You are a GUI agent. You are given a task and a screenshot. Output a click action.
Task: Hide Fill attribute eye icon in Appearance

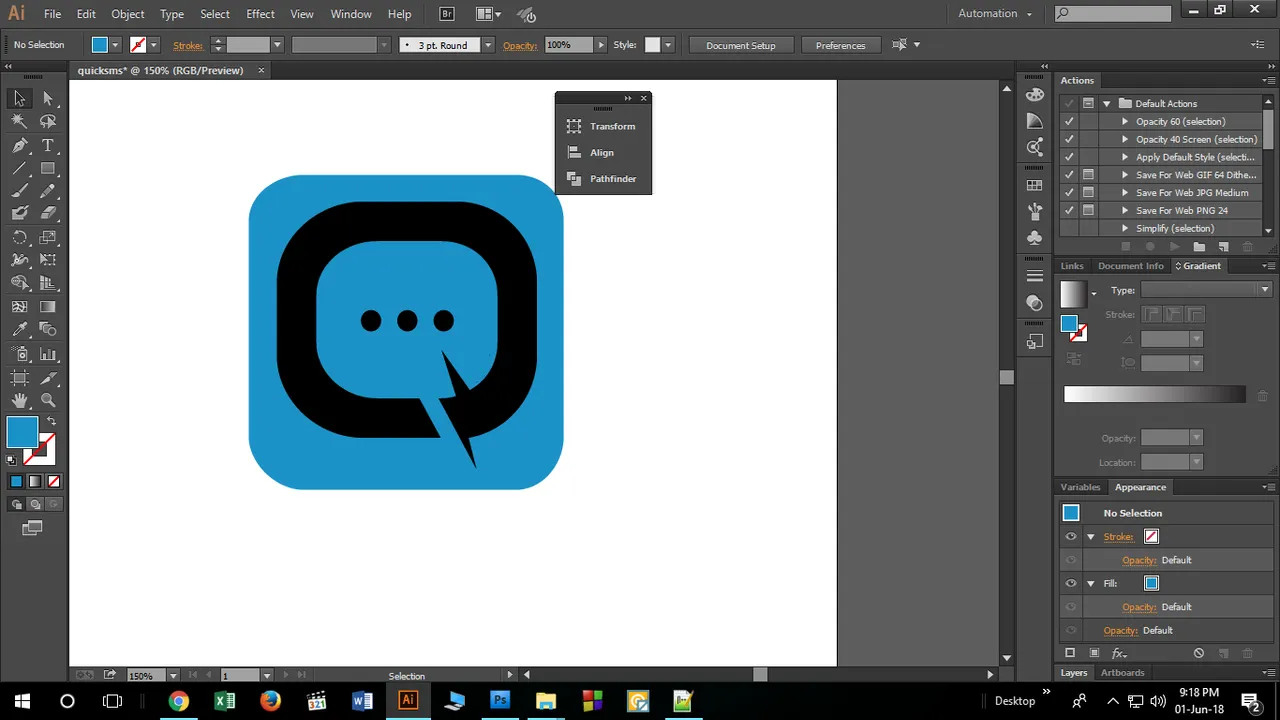tap(1071, 583)
